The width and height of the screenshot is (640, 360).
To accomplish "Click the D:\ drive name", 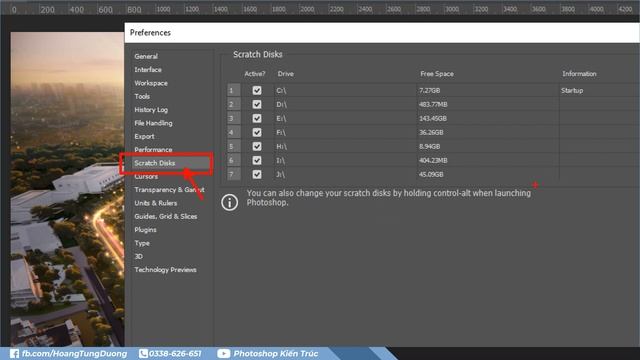I will pyautogui.click(x=281, y=104).
